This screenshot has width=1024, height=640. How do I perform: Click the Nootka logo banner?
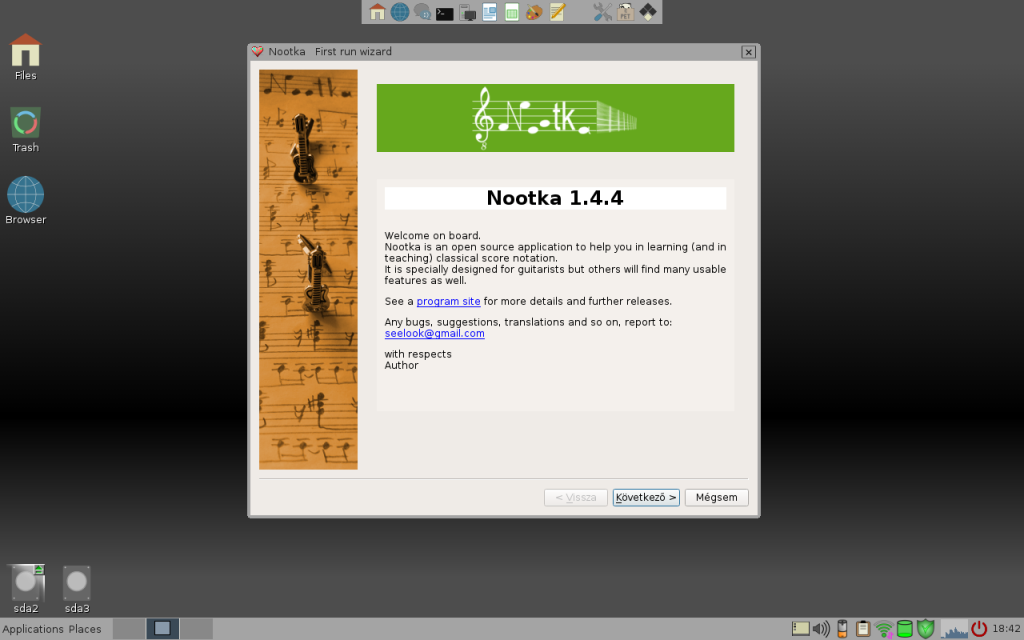pyautogui.click(x=555, y=118)
